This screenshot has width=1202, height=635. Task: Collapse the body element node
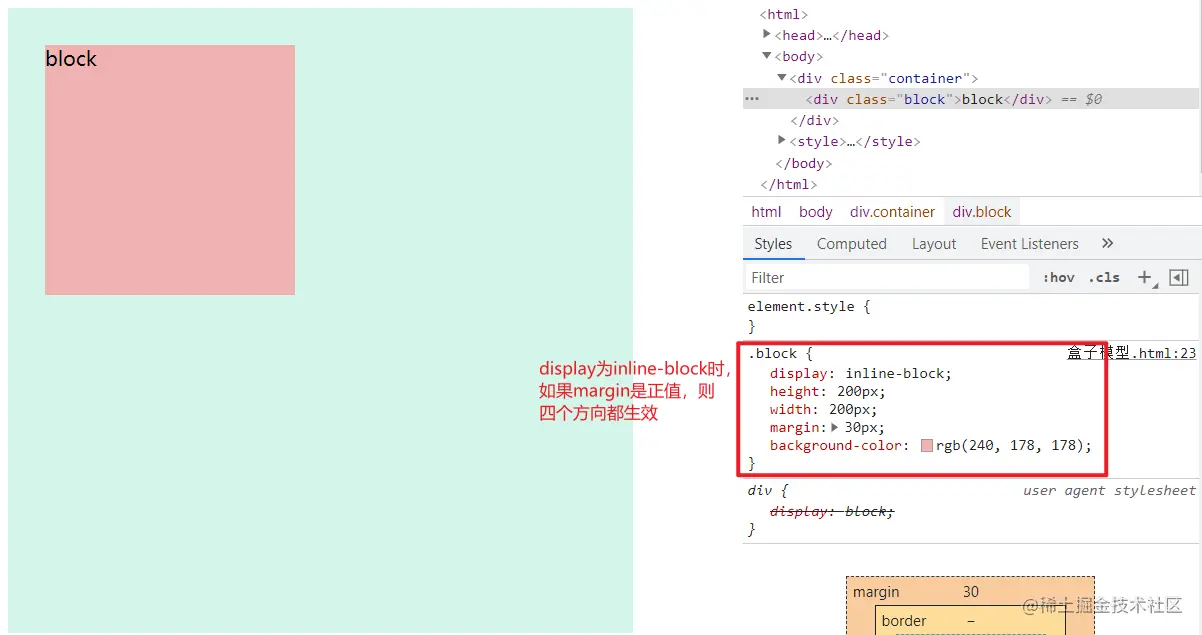[767, 56]
